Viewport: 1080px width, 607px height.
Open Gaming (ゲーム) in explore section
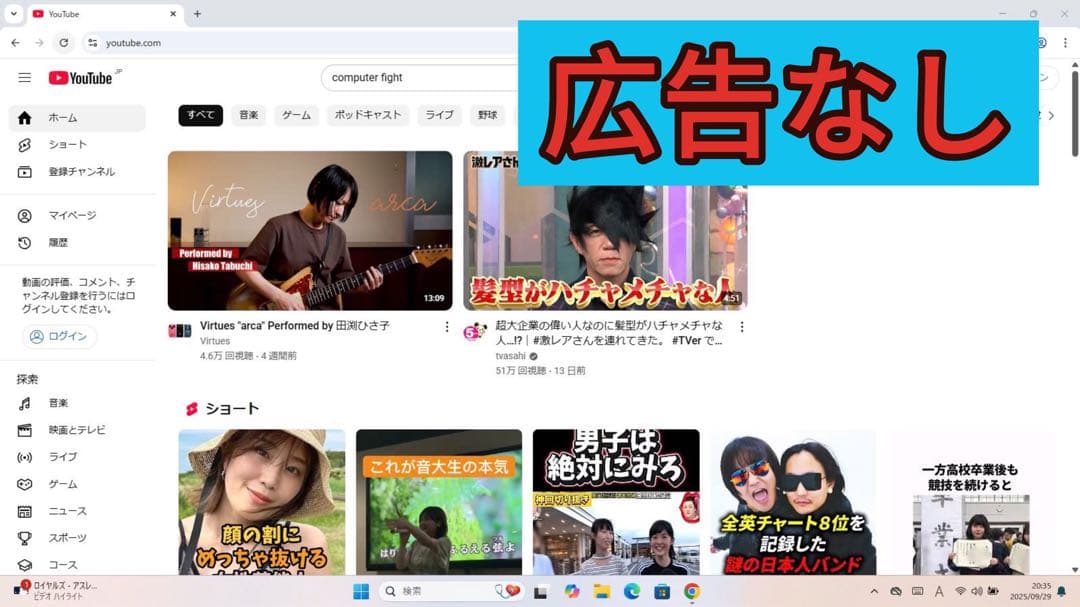coord(77,484)
